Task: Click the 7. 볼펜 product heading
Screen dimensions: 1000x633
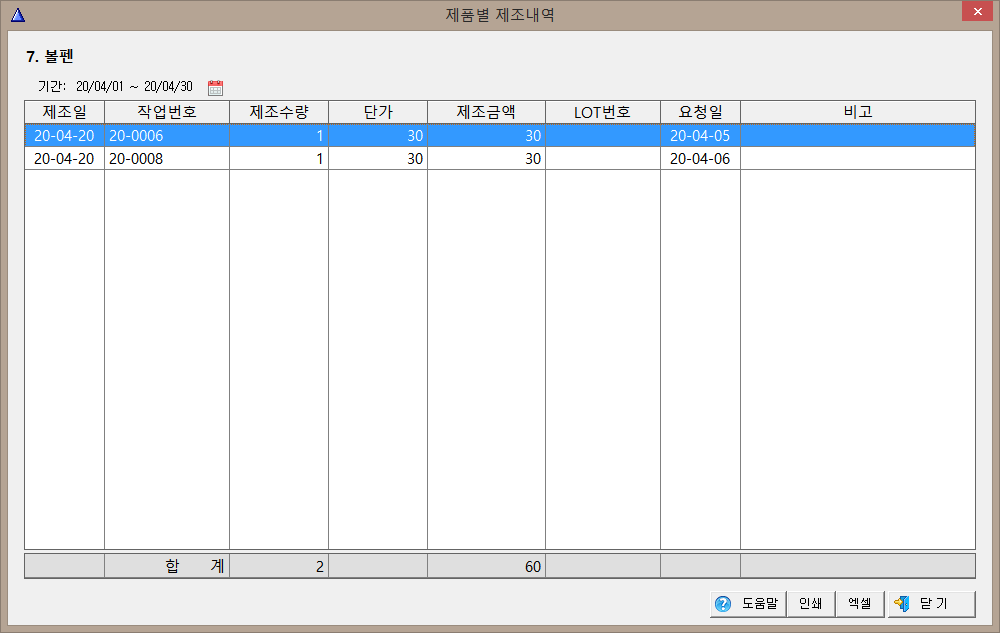Action: [x=50, y=57]
